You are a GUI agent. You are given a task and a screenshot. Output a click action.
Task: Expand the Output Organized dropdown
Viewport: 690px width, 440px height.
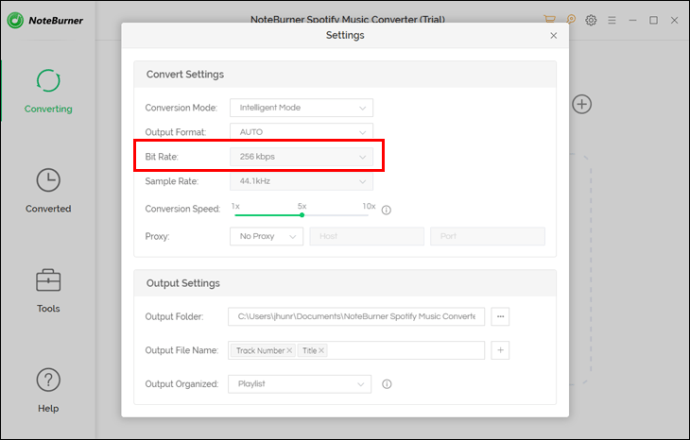click(300, 384)
